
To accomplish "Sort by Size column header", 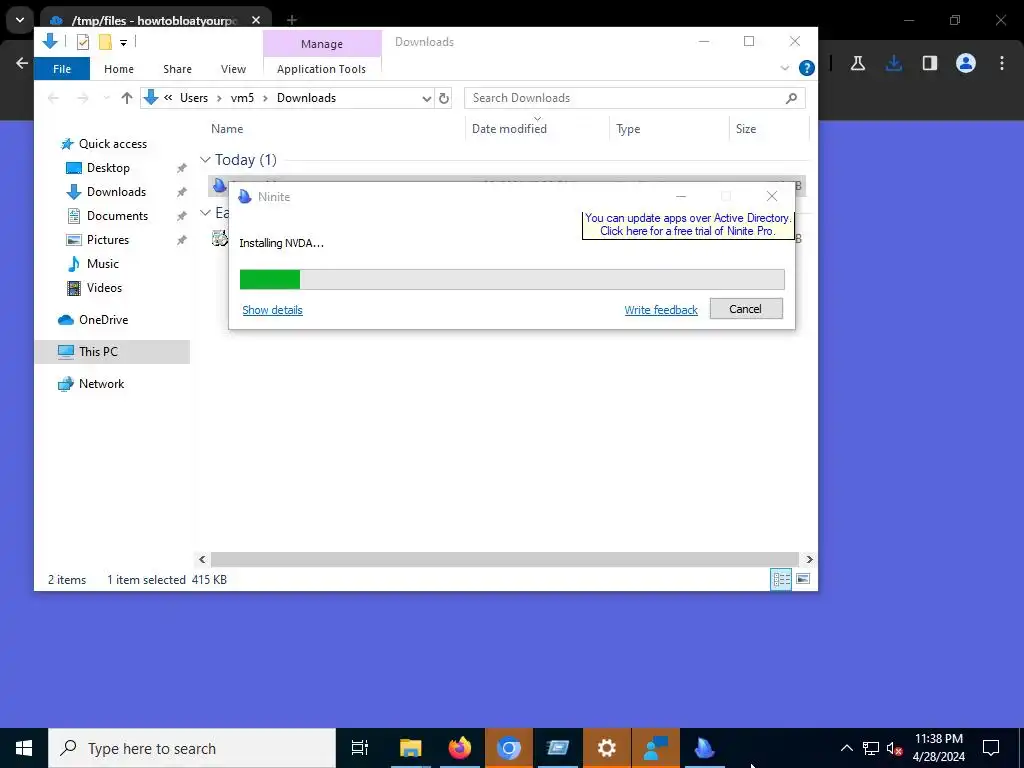I will pyautogui.click(x=746, y=129).
